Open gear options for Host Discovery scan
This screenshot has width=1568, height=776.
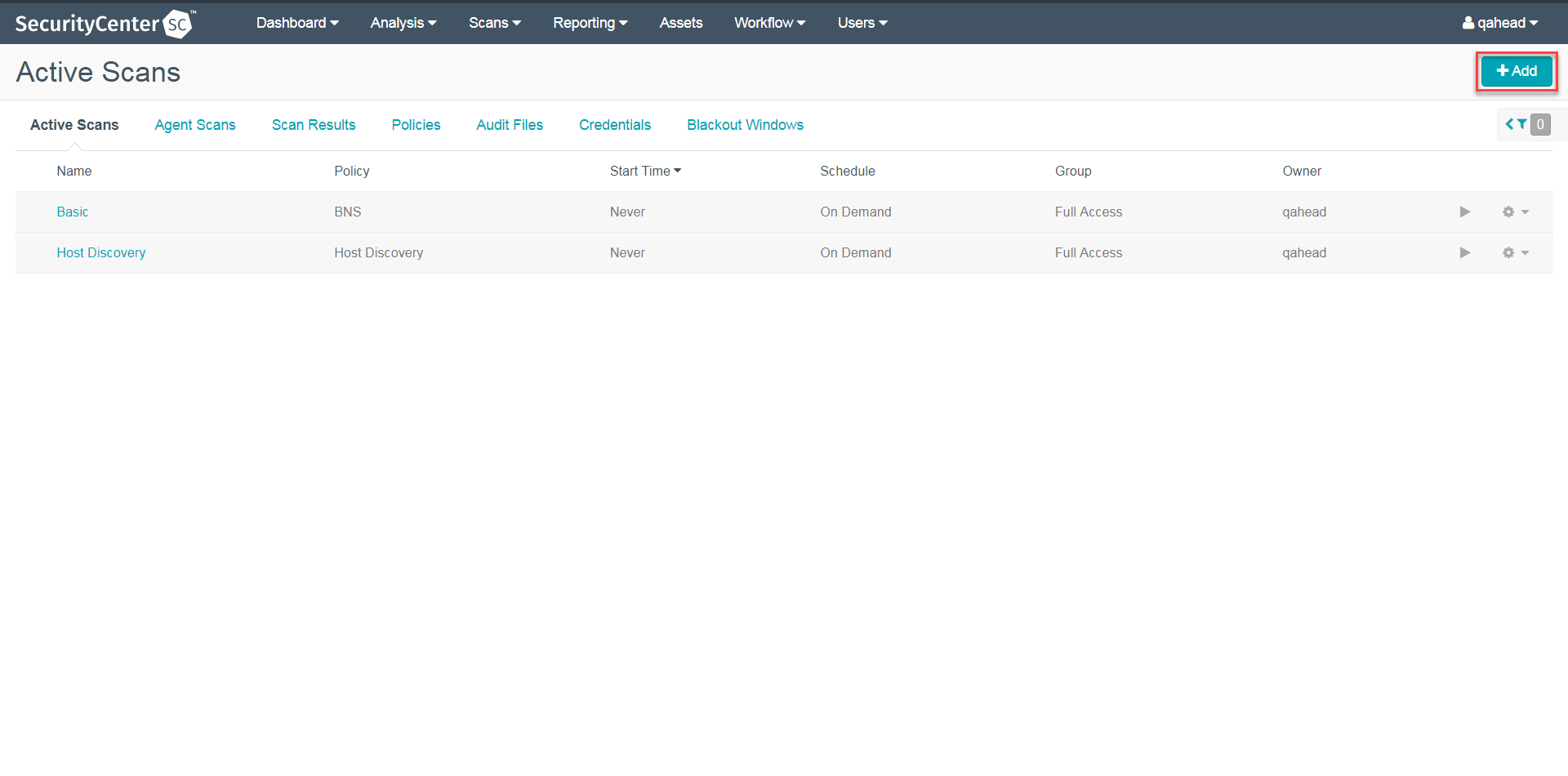pos(1514,253)
